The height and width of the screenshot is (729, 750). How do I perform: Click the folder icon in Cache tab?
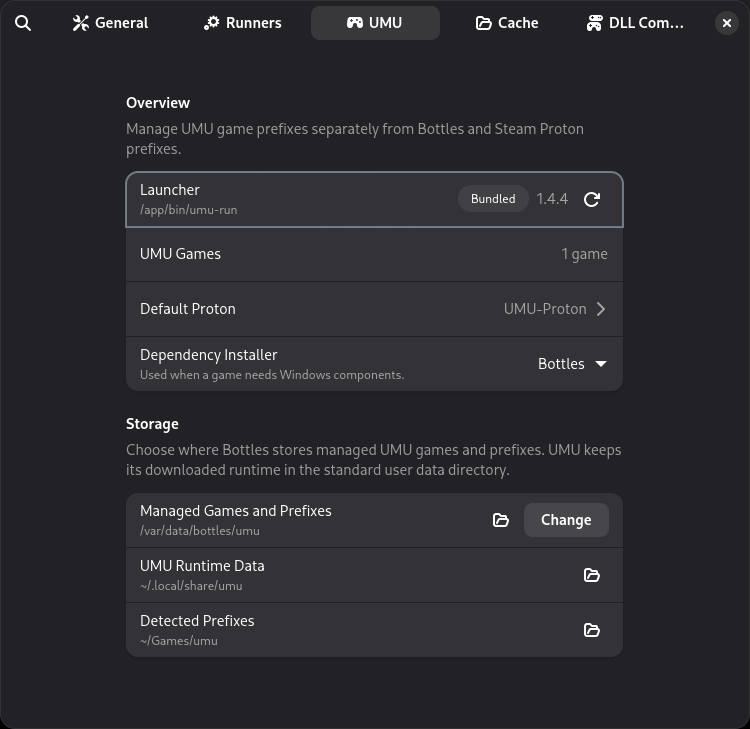pyautogui.click(x=484, y=23)
